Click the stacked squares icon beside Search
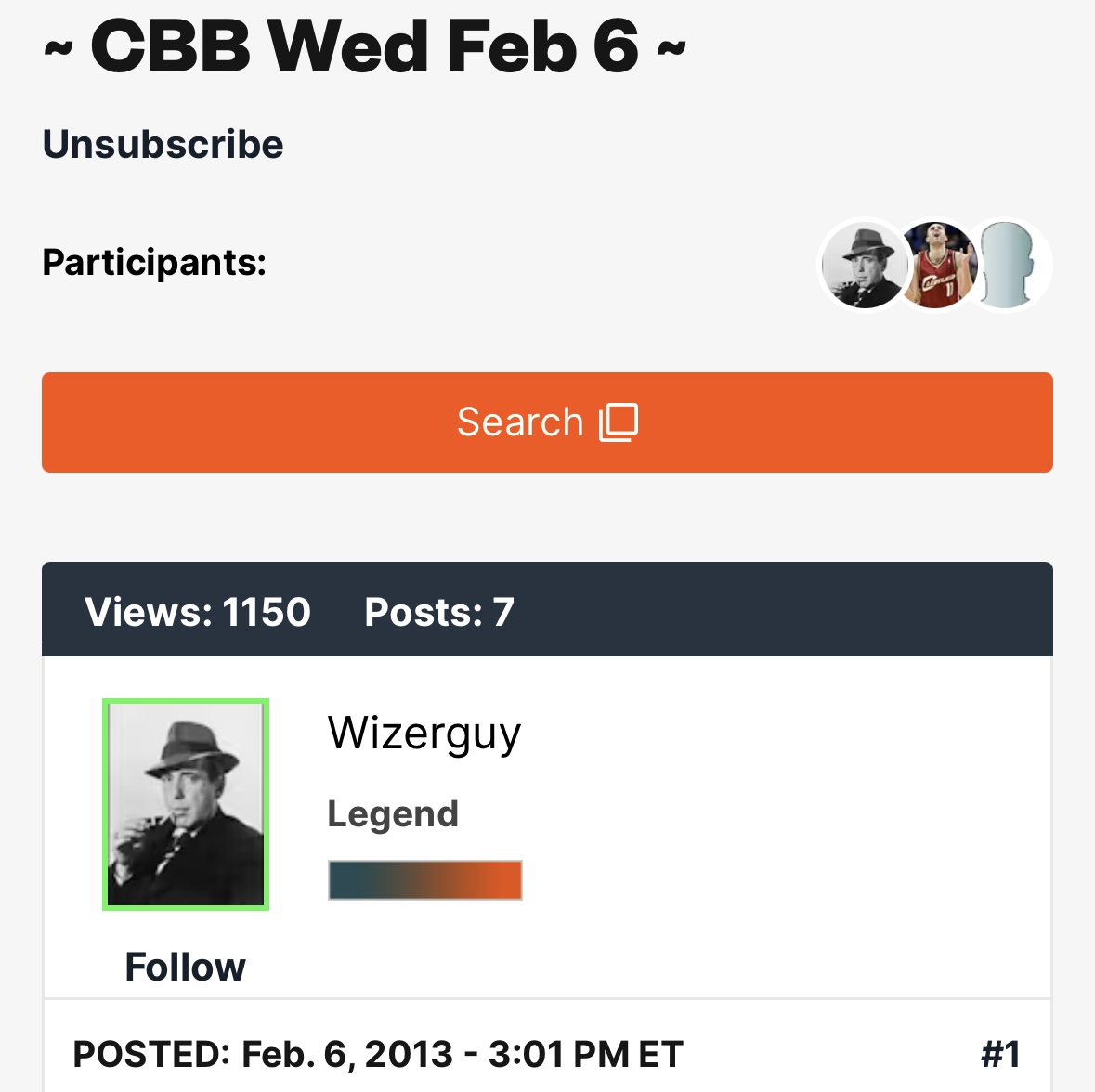This screenshot has height=1092, width=1095. click(619, 422)
